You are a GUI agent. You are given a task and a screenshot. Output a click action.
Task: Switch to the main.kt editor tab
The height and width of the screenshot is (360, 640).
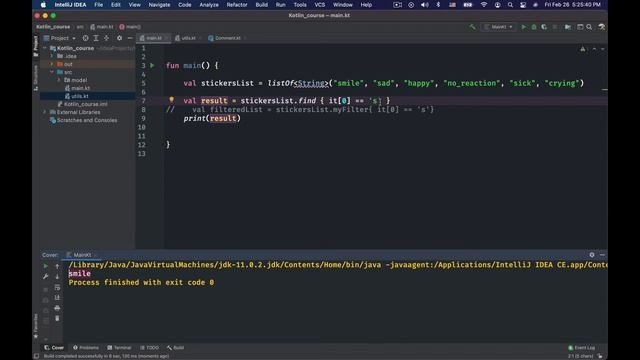coord(154,38)
